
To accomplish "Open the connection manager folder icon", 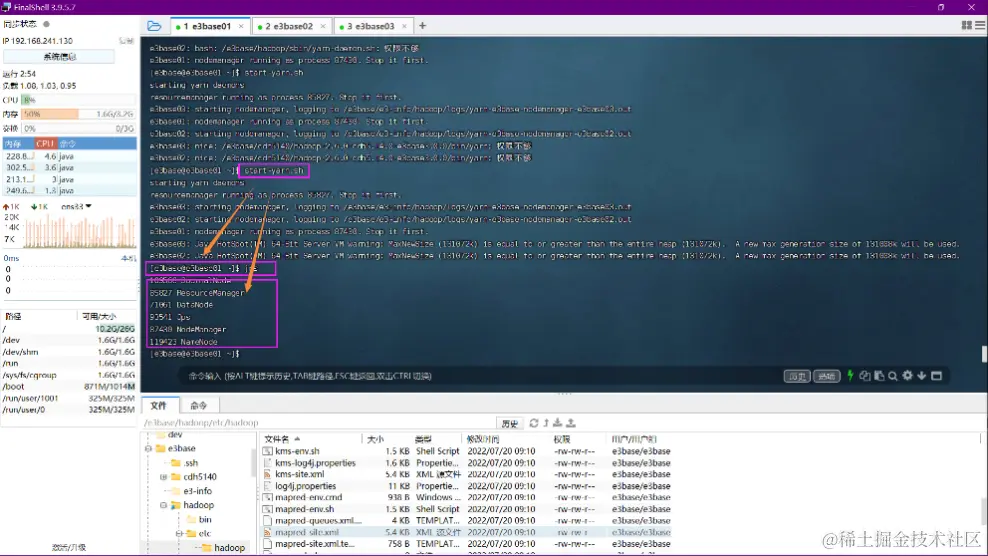I will [x=154, y=26].
